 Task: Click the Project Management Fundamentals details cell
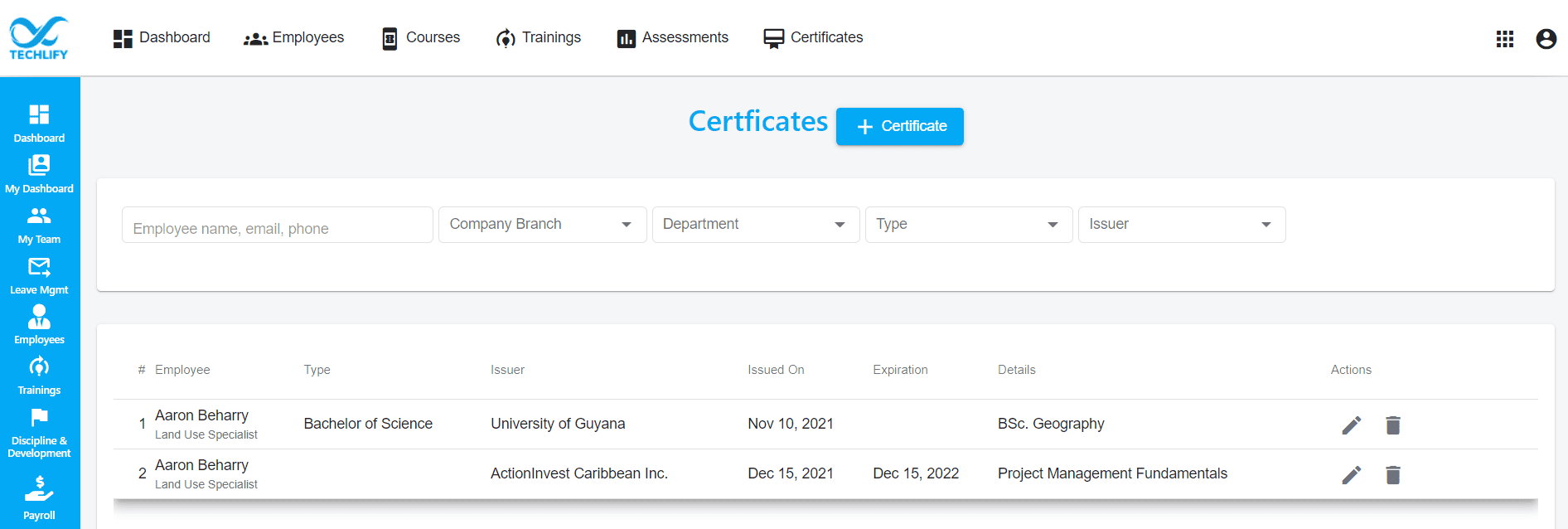coord(1112,473)
